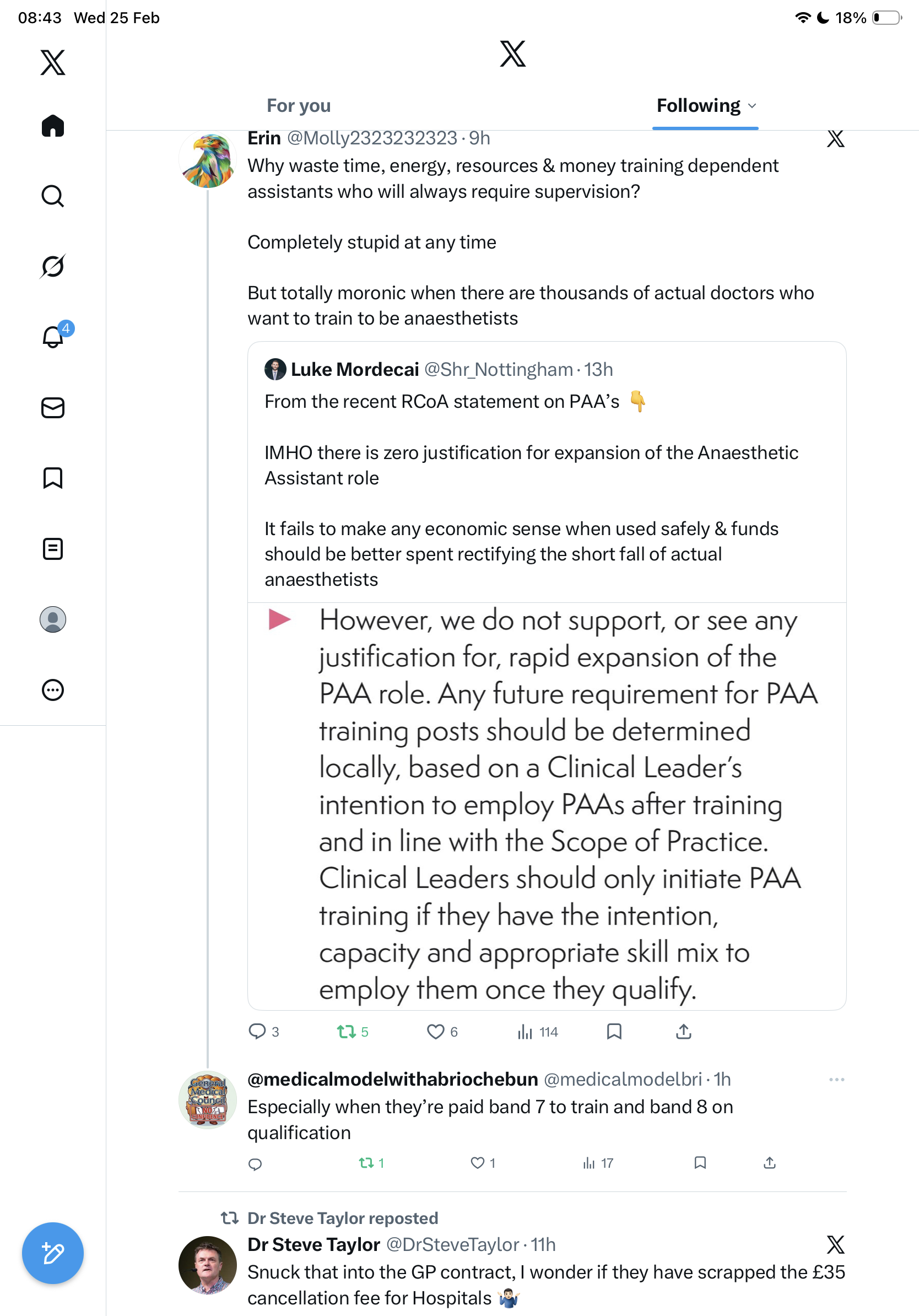This screenshot has height=1316, width=919.
Task: Tap the compose post button
Action: click(53, 1253)
